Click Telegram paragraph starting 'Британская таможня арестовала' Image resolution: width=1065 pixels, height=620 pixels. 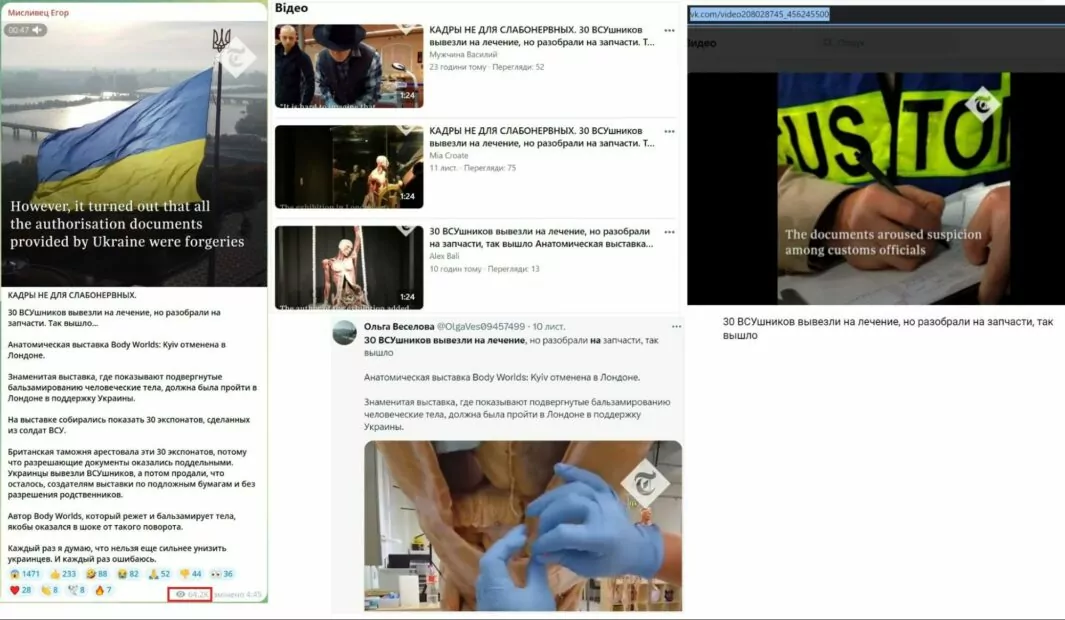pyautogui.click(x=132, y=473)
